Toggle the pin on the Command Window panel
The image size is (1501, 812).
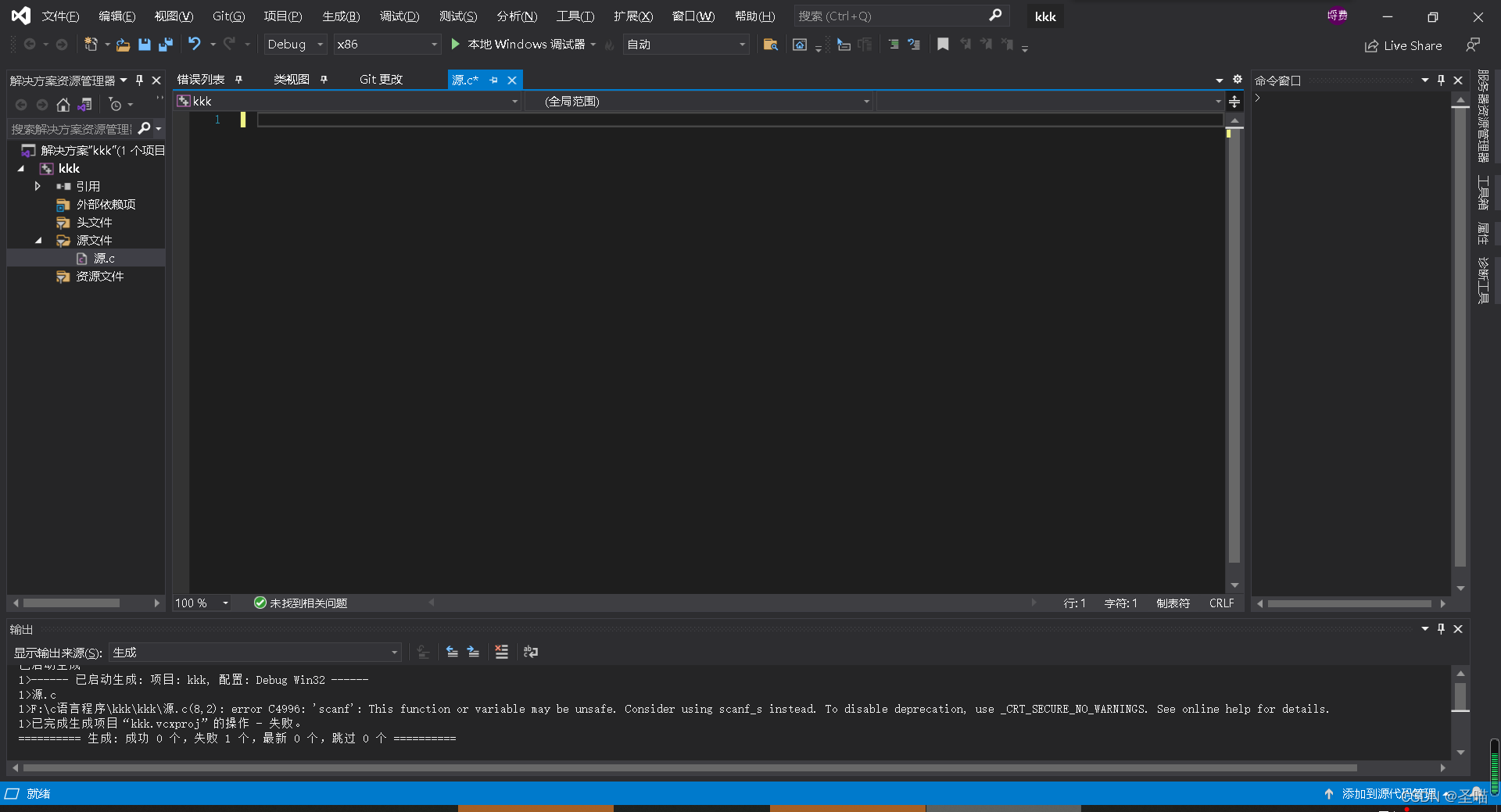tap(1441, 80)
